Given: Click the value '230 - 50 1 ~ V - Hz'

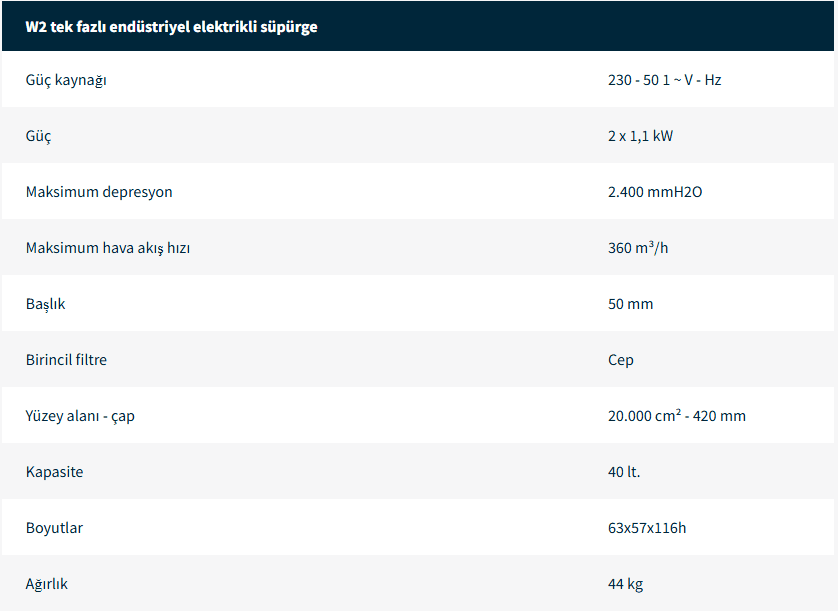Looking at the screenshot, I should pos(664,80).
